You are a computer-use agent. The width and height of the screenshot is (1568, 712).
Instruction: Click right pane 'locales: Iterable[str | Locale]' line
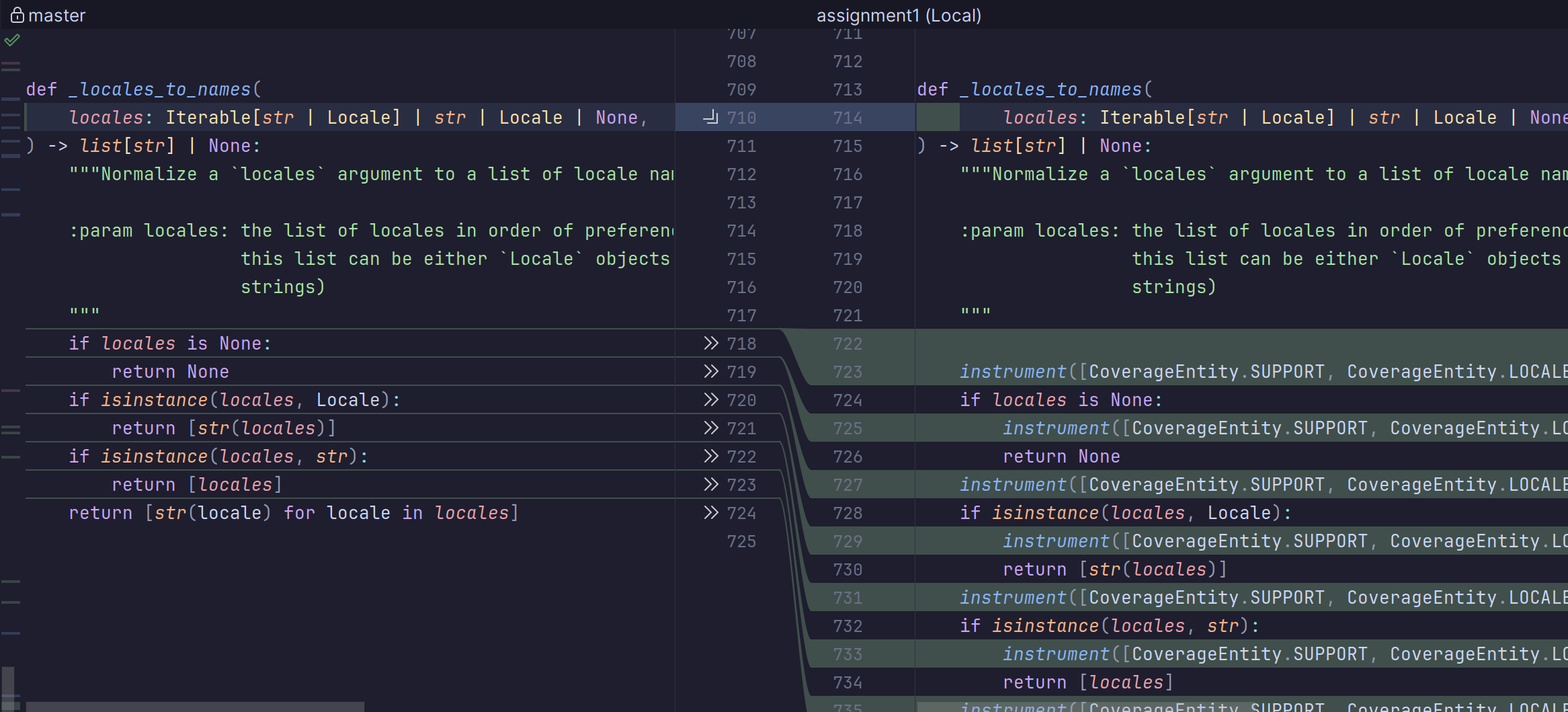[1285, 118]
